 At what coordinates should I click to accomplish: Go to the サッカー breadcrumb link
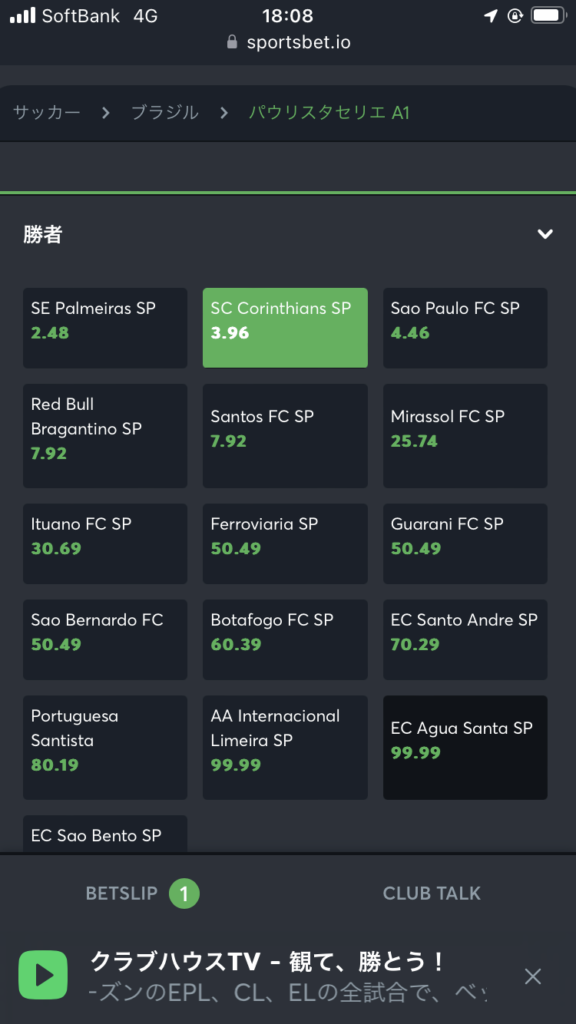[x=47, y=112]
